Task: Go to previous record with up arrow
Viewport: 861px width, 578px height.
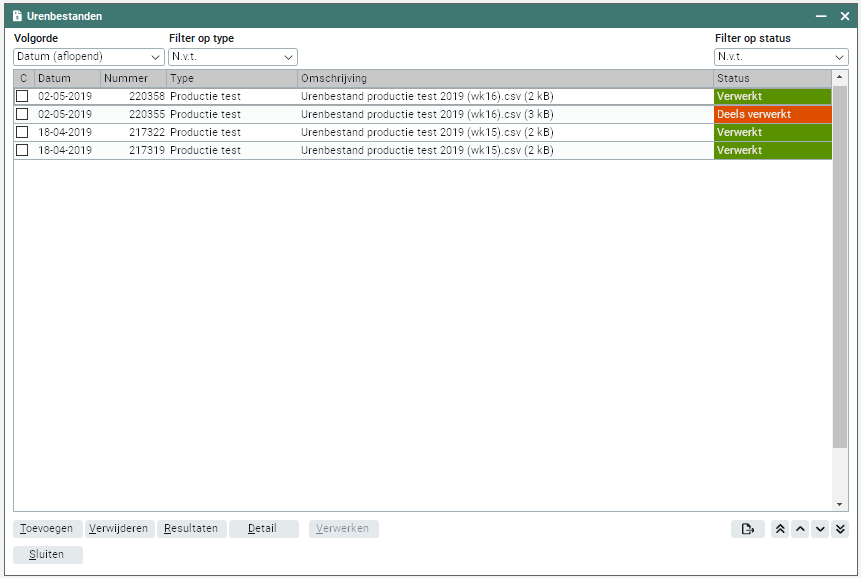Action: pyautogui.click(x=800, y=529)
